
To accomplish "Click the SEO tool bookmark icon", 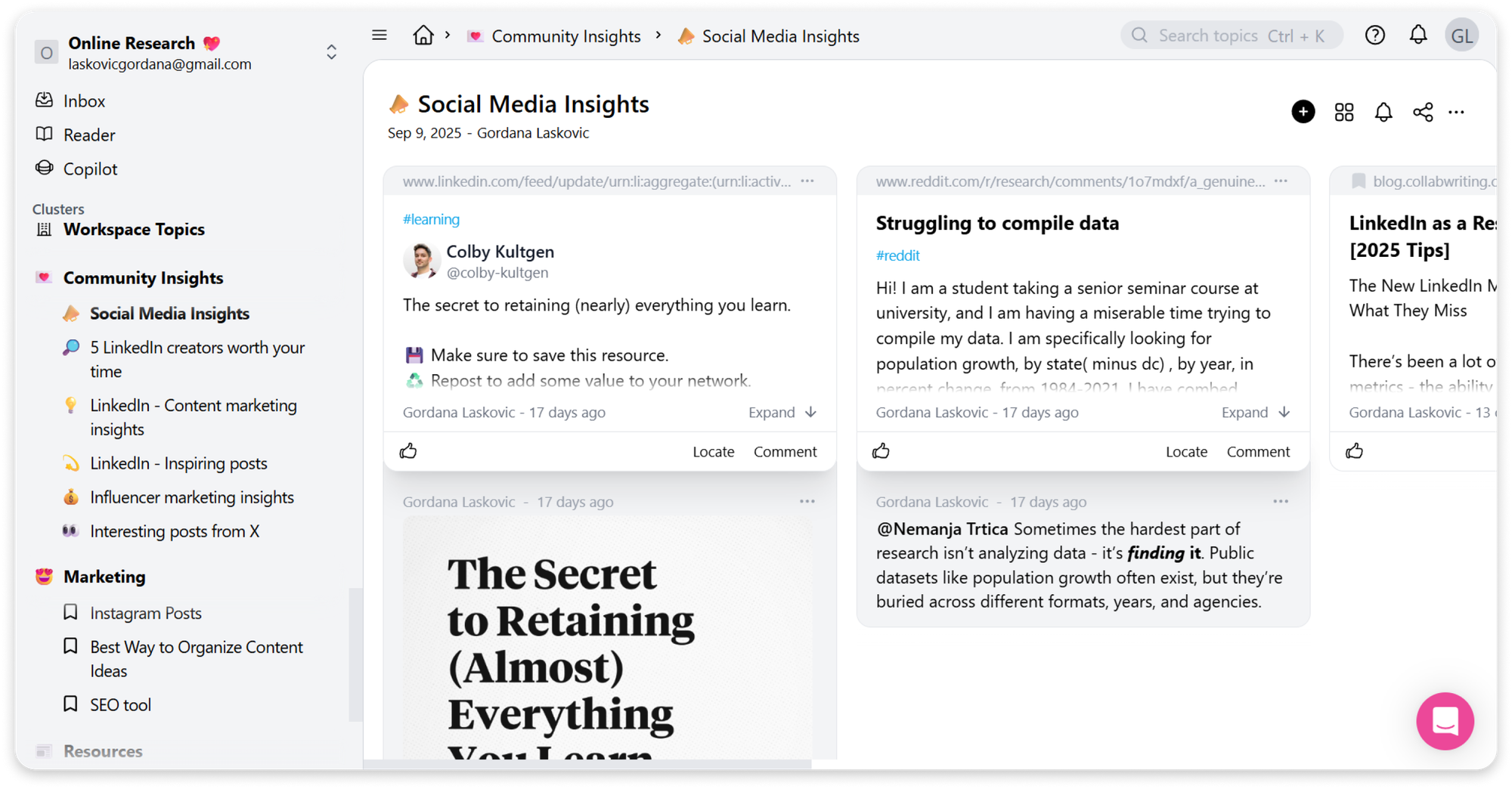I will coord(70,704).
